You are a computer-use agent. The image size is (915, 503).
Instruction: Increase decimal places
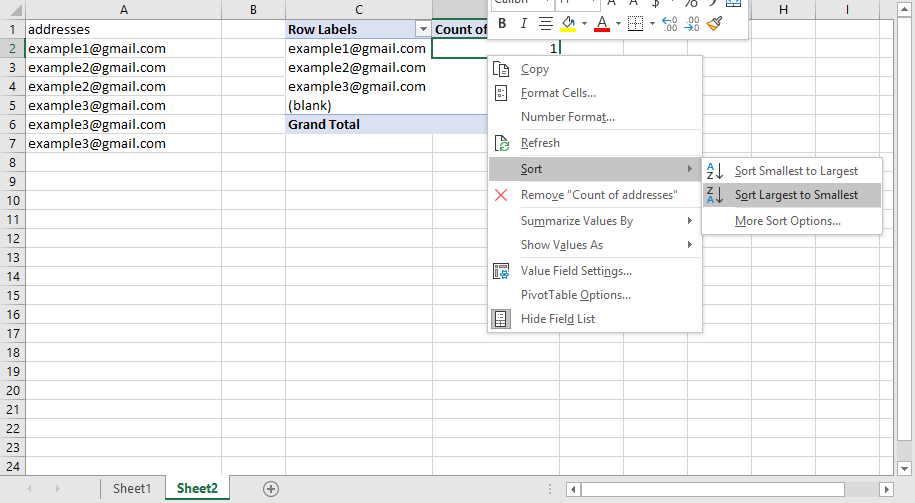click(669, 24)
